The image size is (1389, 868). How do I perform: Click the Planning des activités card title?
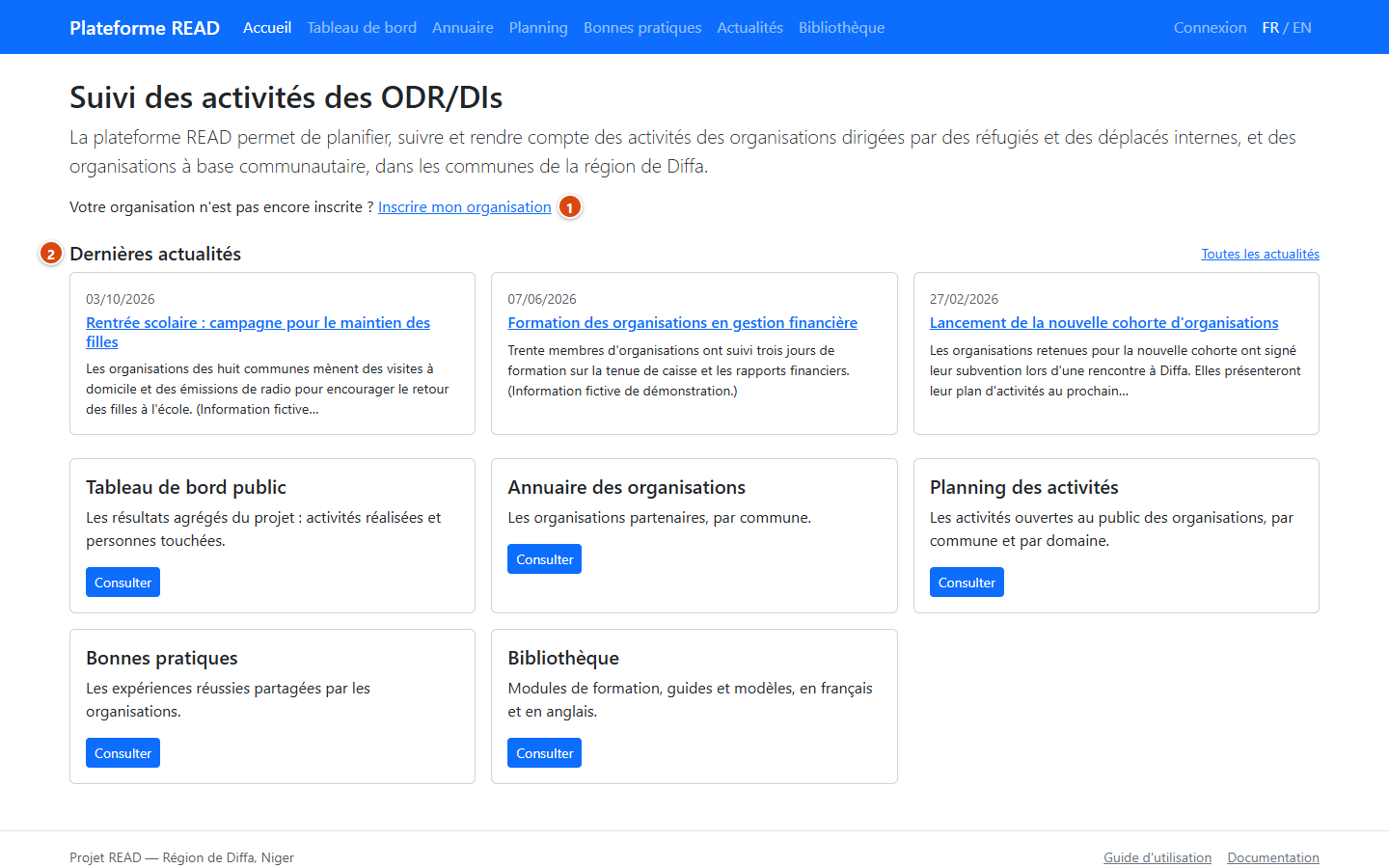(1023, 488)
